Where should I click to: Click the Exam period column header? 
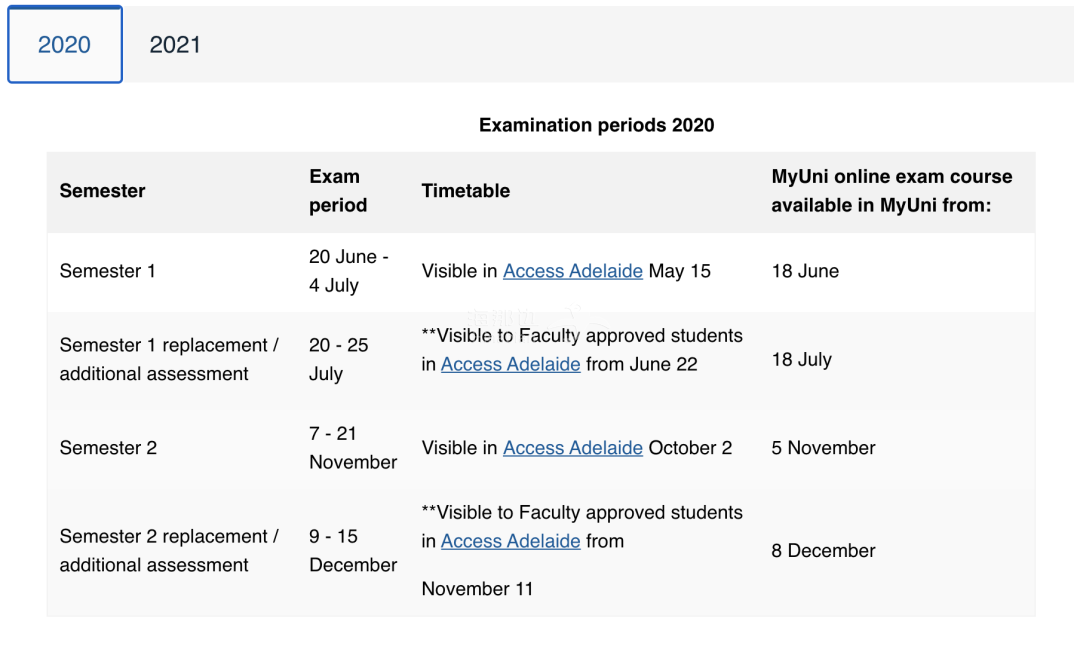(x=338, y=191)
